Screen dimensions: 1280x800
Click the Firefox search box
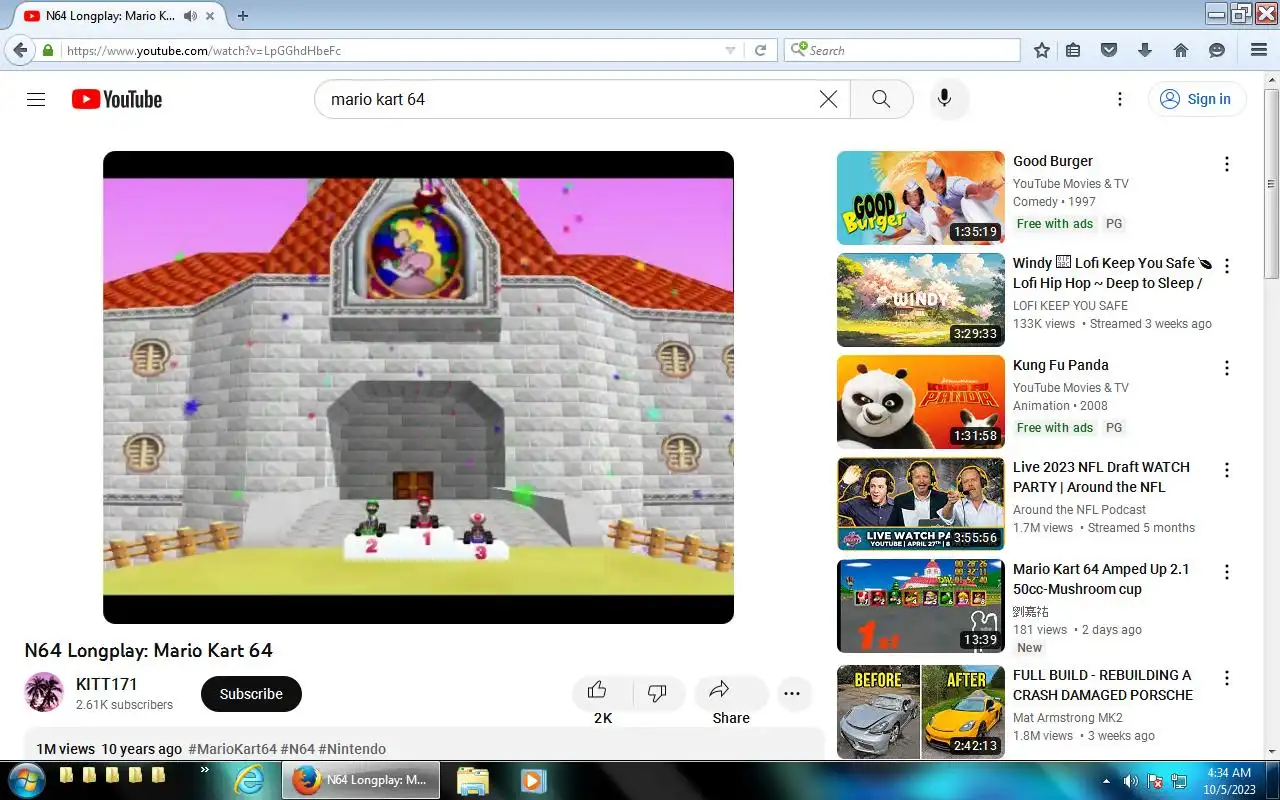(902, 50)
